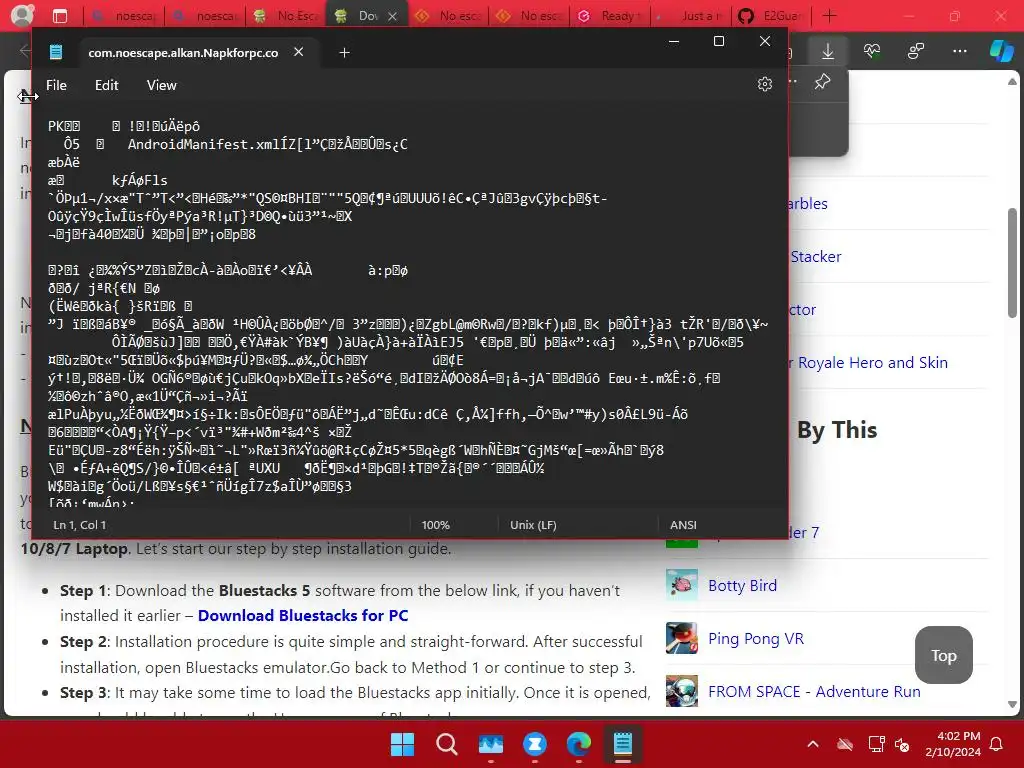This screenshot has width=1024, height=768.
Task: Open Notepad from taskbar
Action: pyautogui.click(x=623, y=744)
